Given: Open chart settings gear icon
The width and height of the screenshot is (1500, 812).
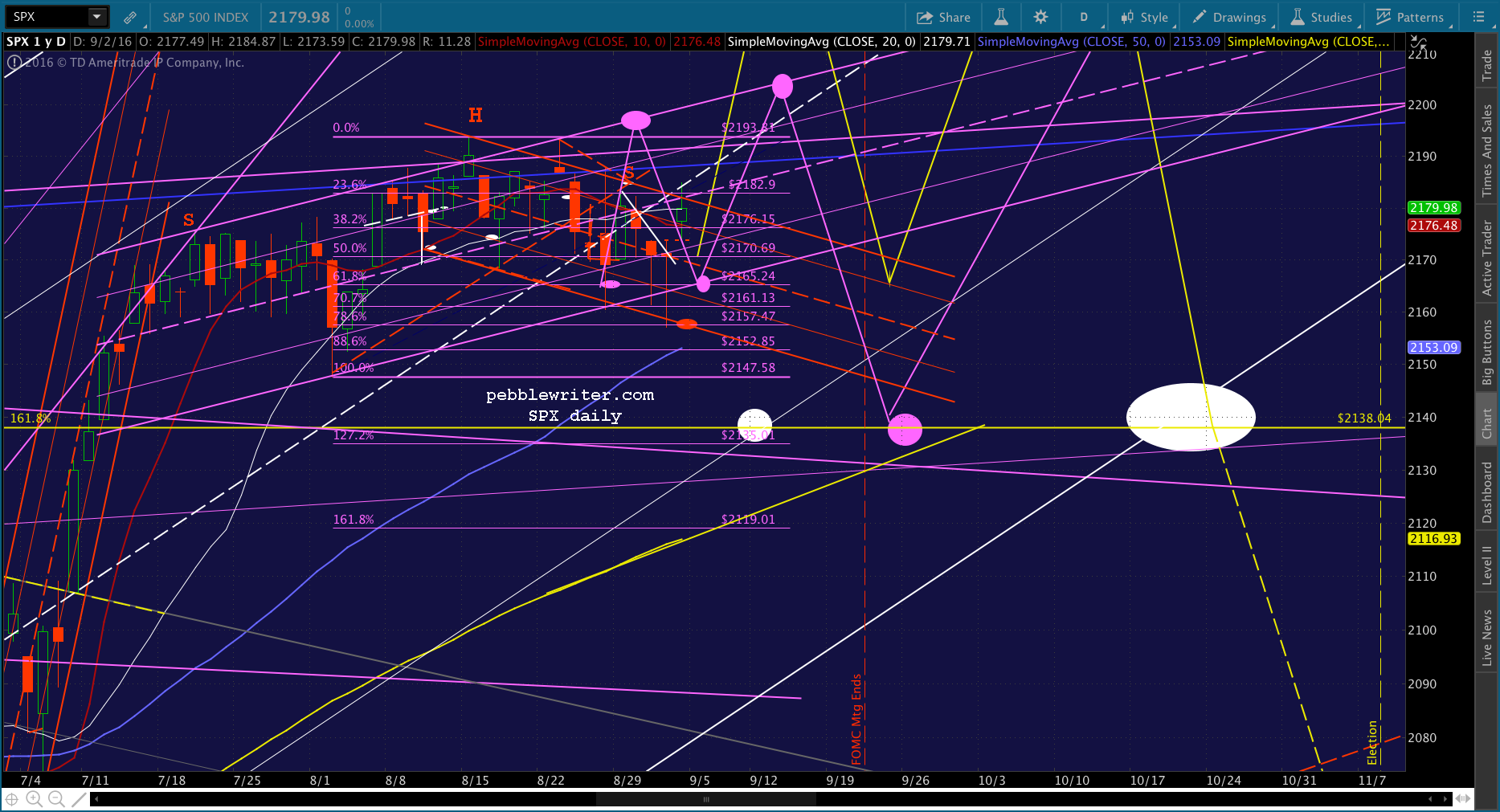Looking at the screenshot, I should pos(1040,17).
